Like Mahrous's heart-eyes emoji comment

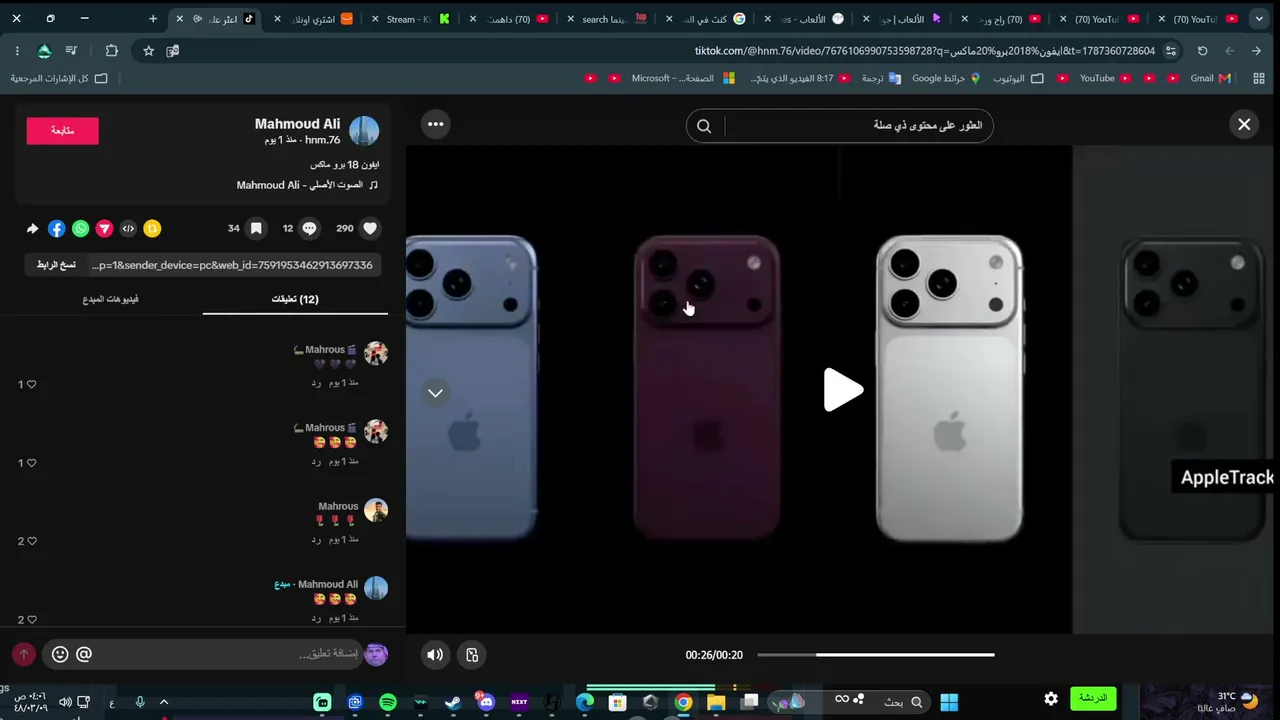pyautogui.click(x=31, y=463)
